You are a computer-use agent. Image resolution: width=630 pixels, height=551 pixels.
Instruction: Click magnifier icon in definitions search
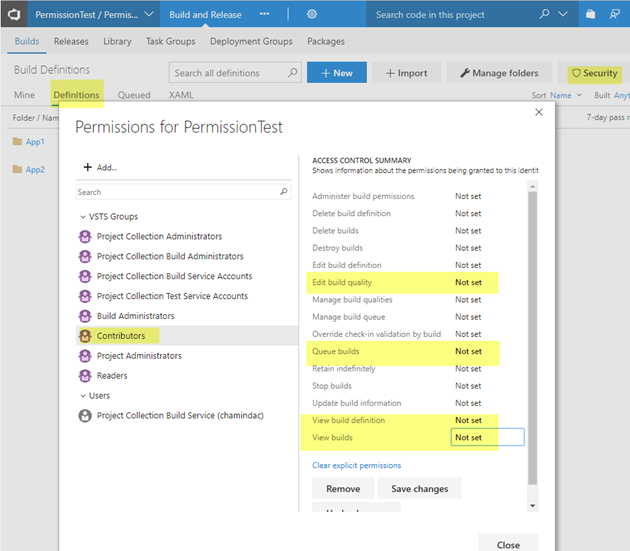click(292, 73)
